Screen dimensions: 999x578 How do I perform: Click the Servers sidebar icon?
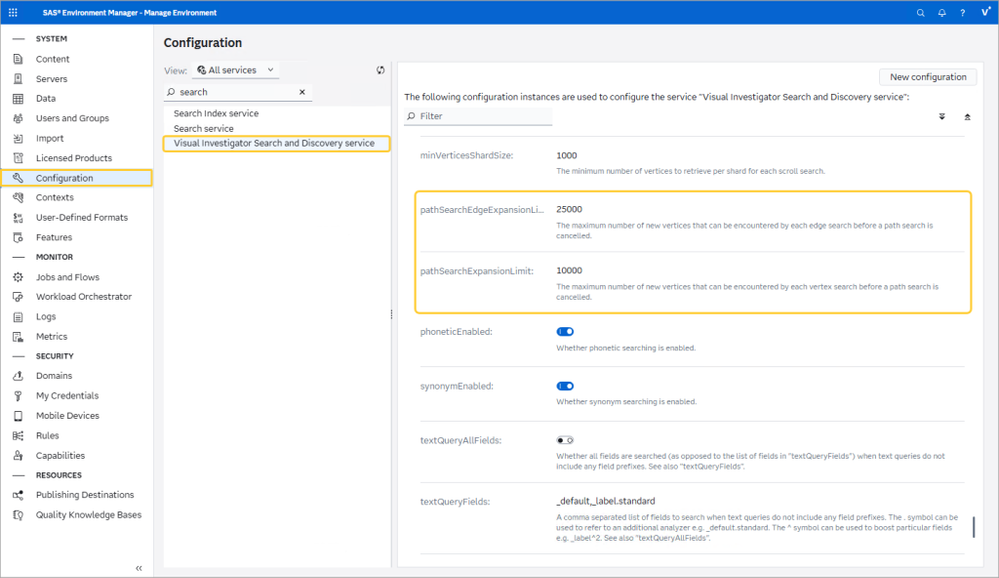(18, 78)
